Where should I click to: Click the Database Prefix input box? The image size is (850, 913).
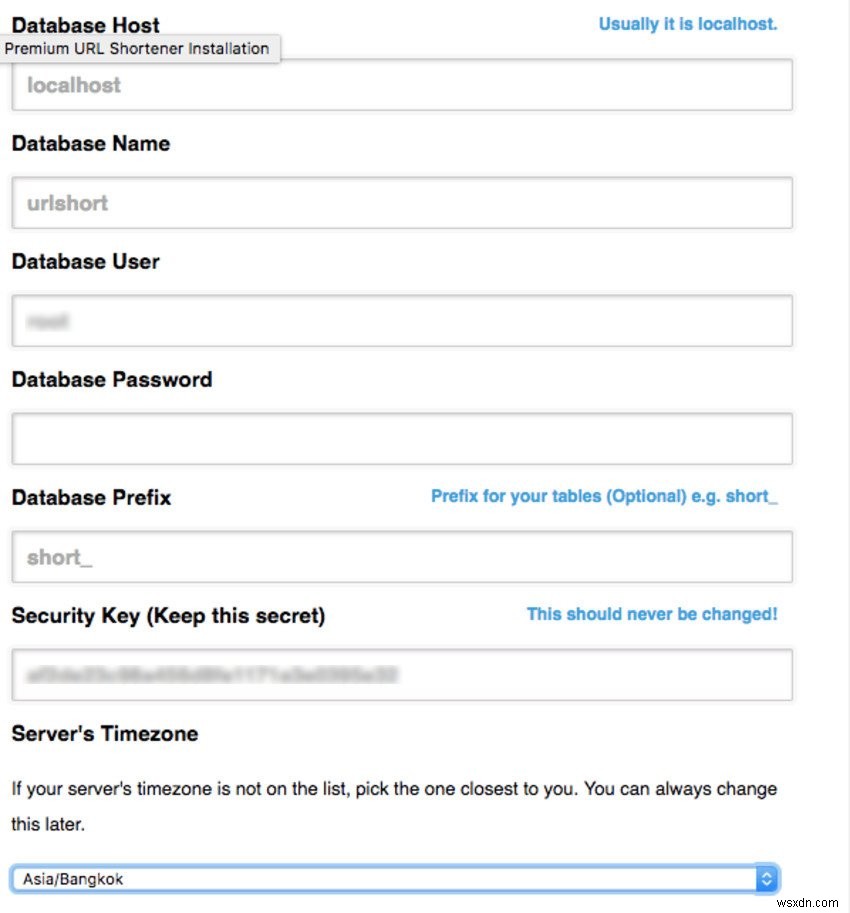(402, 557)
